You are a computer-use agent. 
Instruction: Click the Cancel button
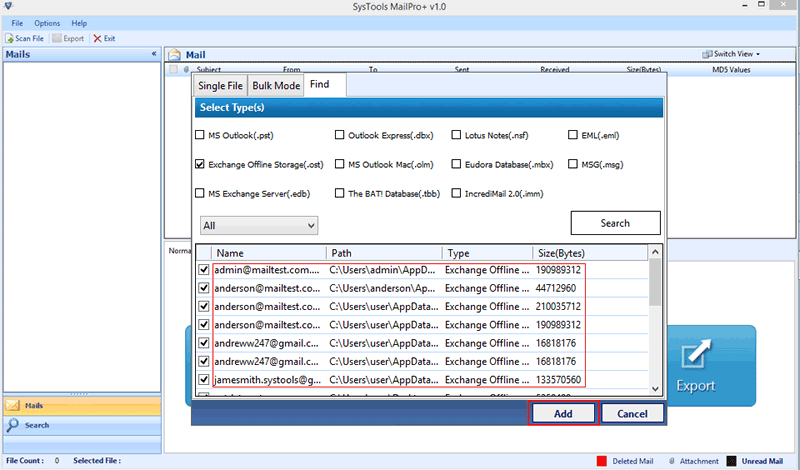pos(632,413)
